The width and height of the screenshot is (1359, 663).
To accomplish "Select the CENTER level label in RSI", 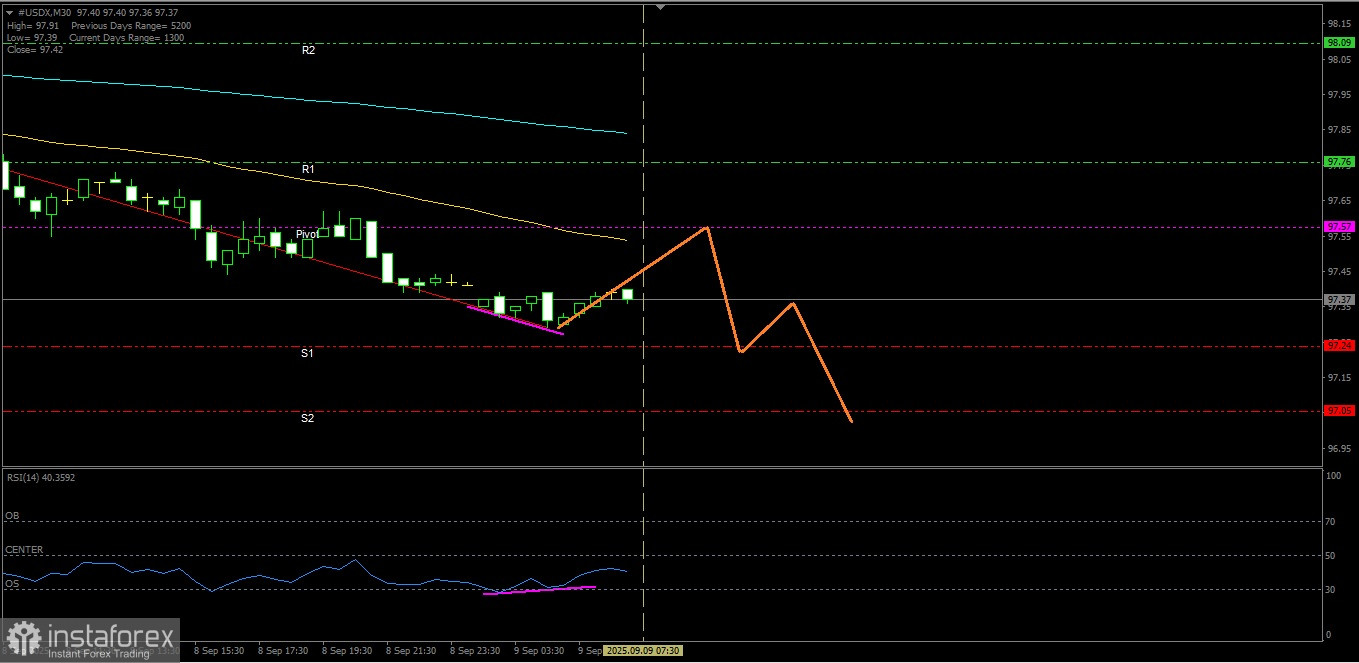I will tap(24, 550).
